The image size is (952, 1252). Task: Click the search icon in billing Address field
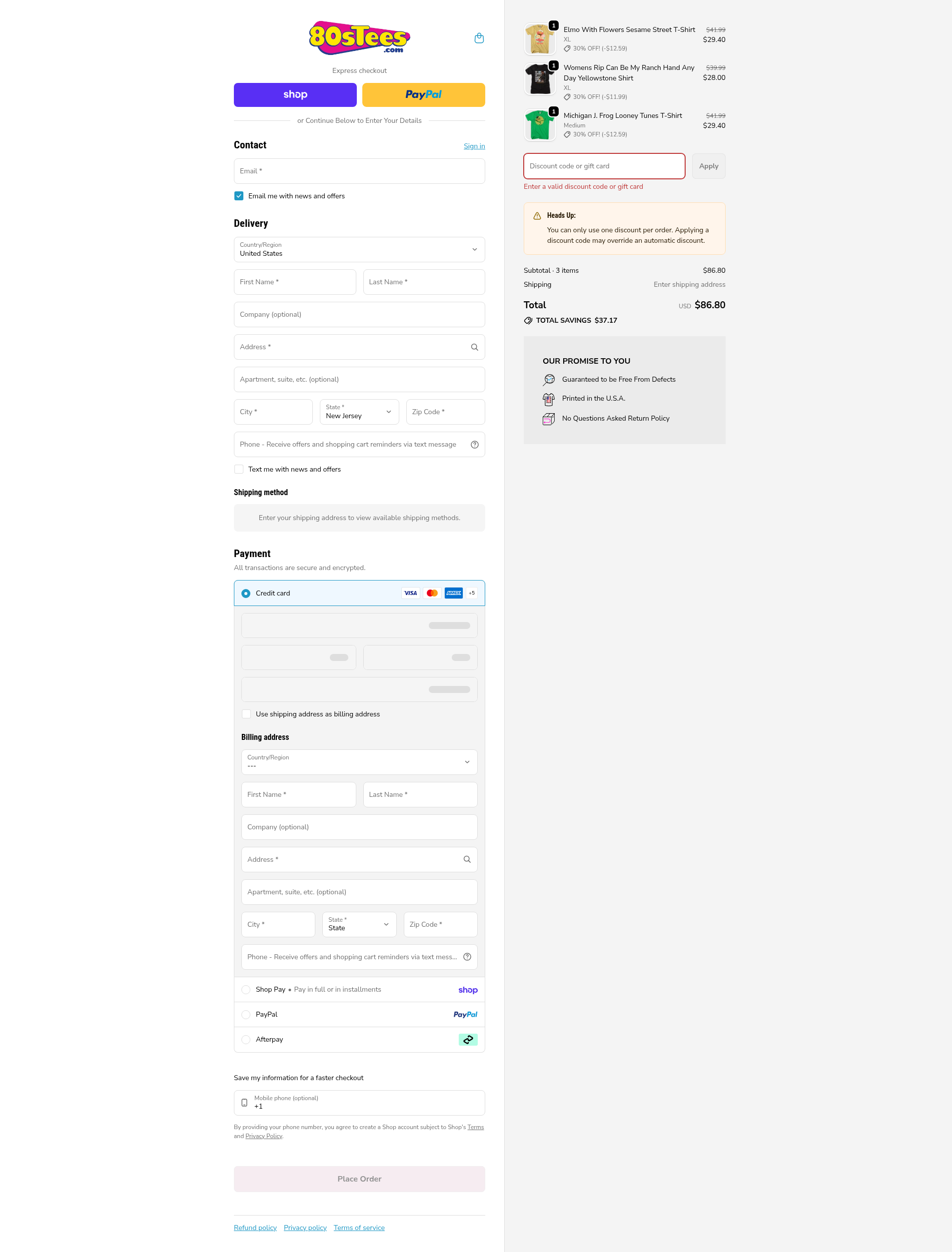[467, 859]
